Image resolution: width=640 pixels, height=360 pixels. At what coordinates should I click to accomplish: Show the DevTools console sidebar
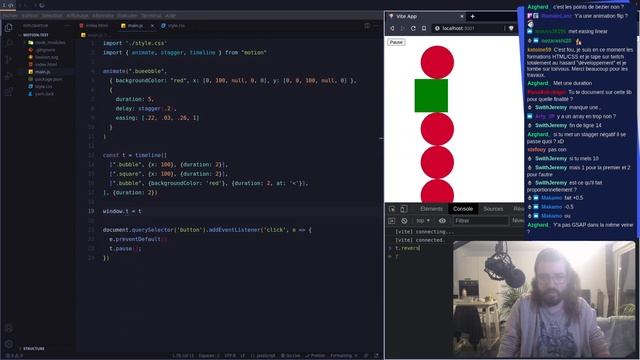coord(392,221)
